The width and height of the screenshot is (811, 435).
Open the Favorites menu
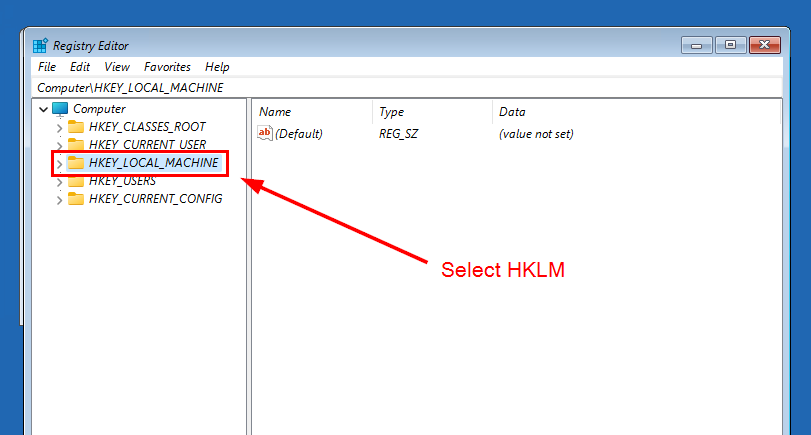(x=167, y=67)
